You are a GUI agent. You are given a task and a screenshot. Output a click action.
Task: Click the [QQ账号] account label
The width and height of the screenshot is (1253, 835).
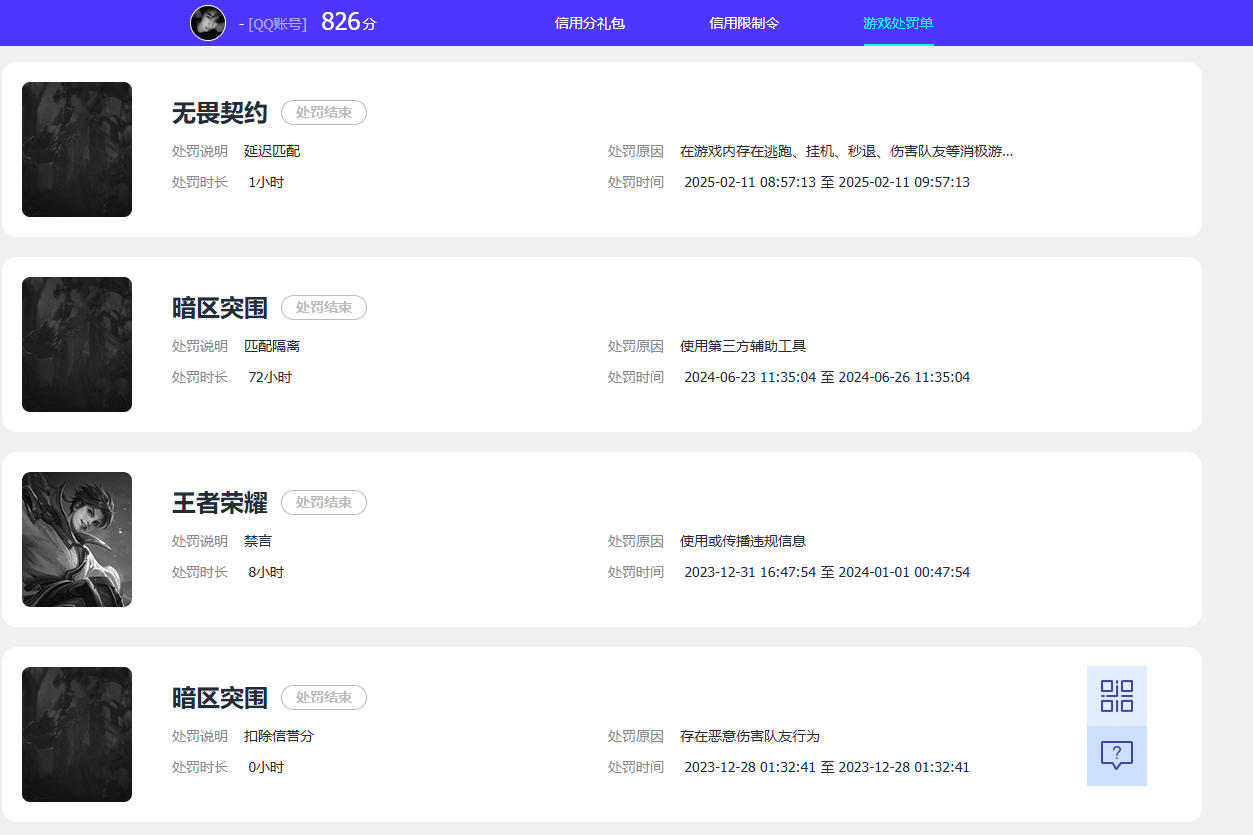pos(278,24)
